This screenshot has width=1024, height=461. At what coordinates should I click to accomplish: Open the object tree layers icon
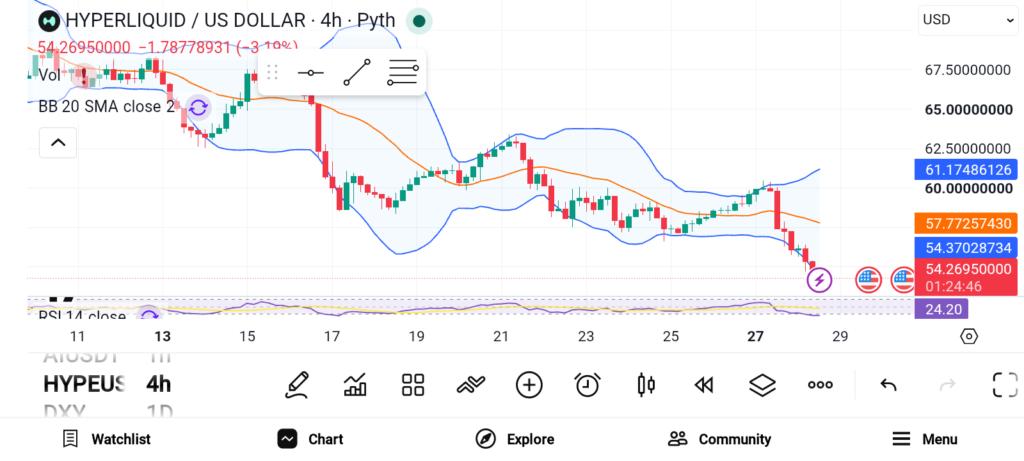pos(762,385)
